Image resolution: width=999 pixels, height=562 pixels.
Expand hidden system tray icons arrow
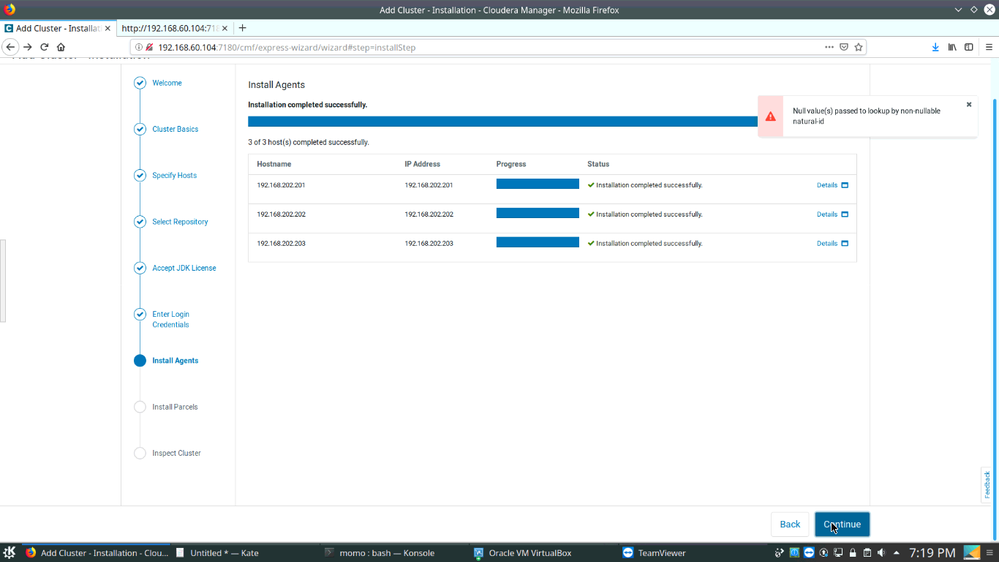[896, 553]
